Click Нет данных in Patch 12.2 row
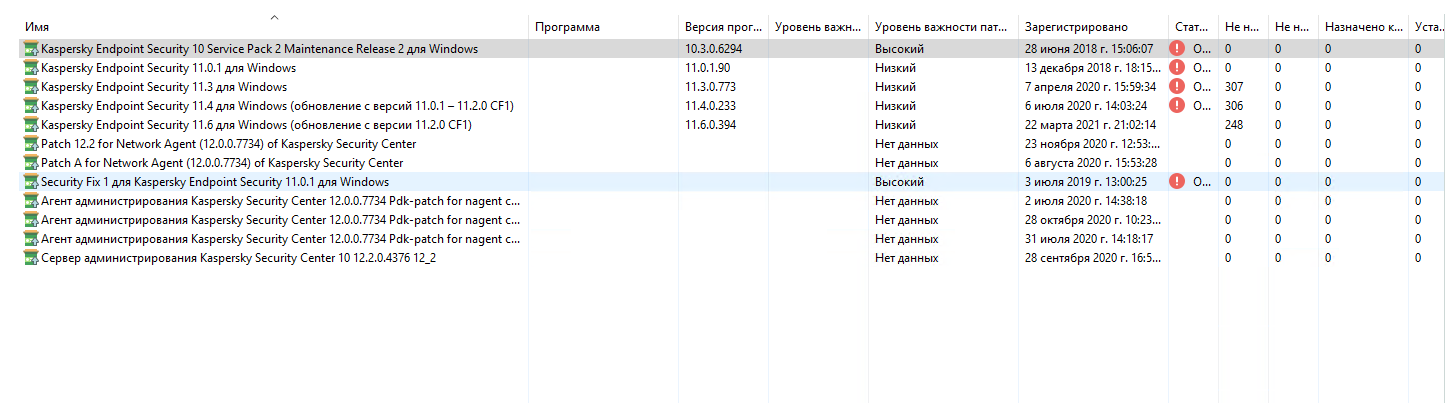This screenshot has width=1445, height=403. (906, 144)
